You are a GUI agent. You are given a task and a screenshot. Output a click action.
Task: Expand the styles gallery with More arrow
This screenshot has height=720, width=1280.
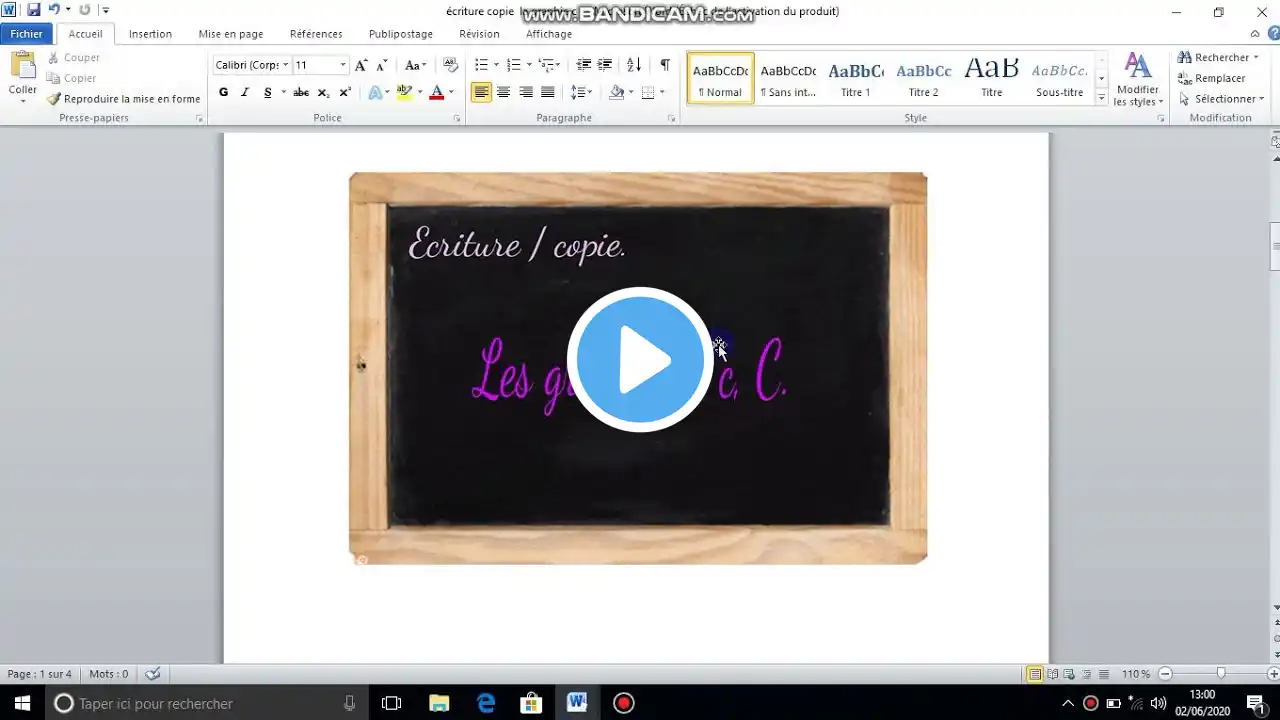coord(1102,98)
